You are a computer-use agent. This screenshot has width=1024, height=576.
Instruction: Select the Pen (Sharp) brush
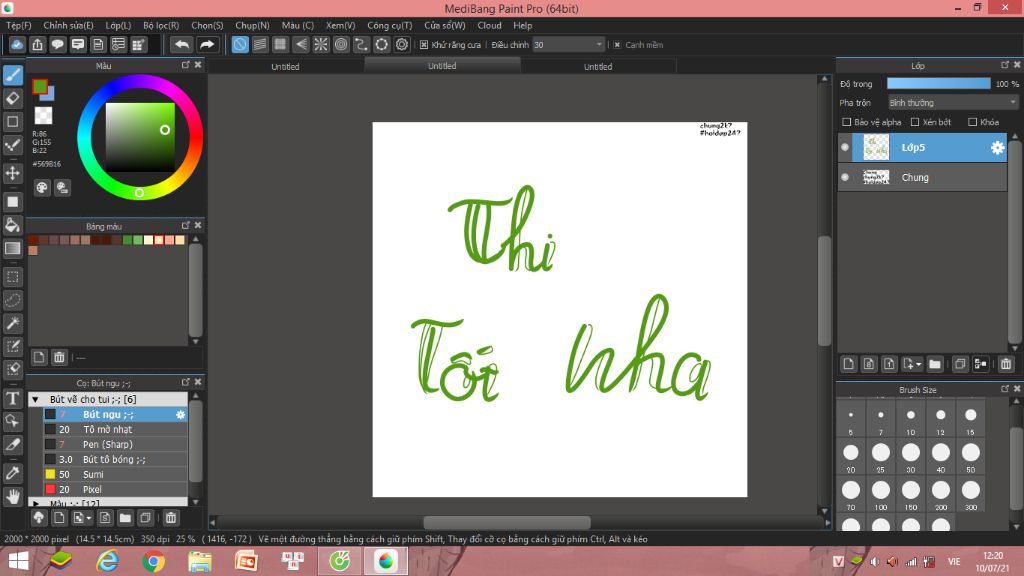click(x=115, y=444)
